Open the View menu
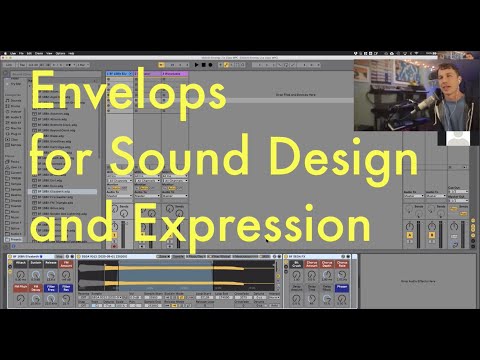The width and height of the screenshot is (480, 360). (49, 53)
